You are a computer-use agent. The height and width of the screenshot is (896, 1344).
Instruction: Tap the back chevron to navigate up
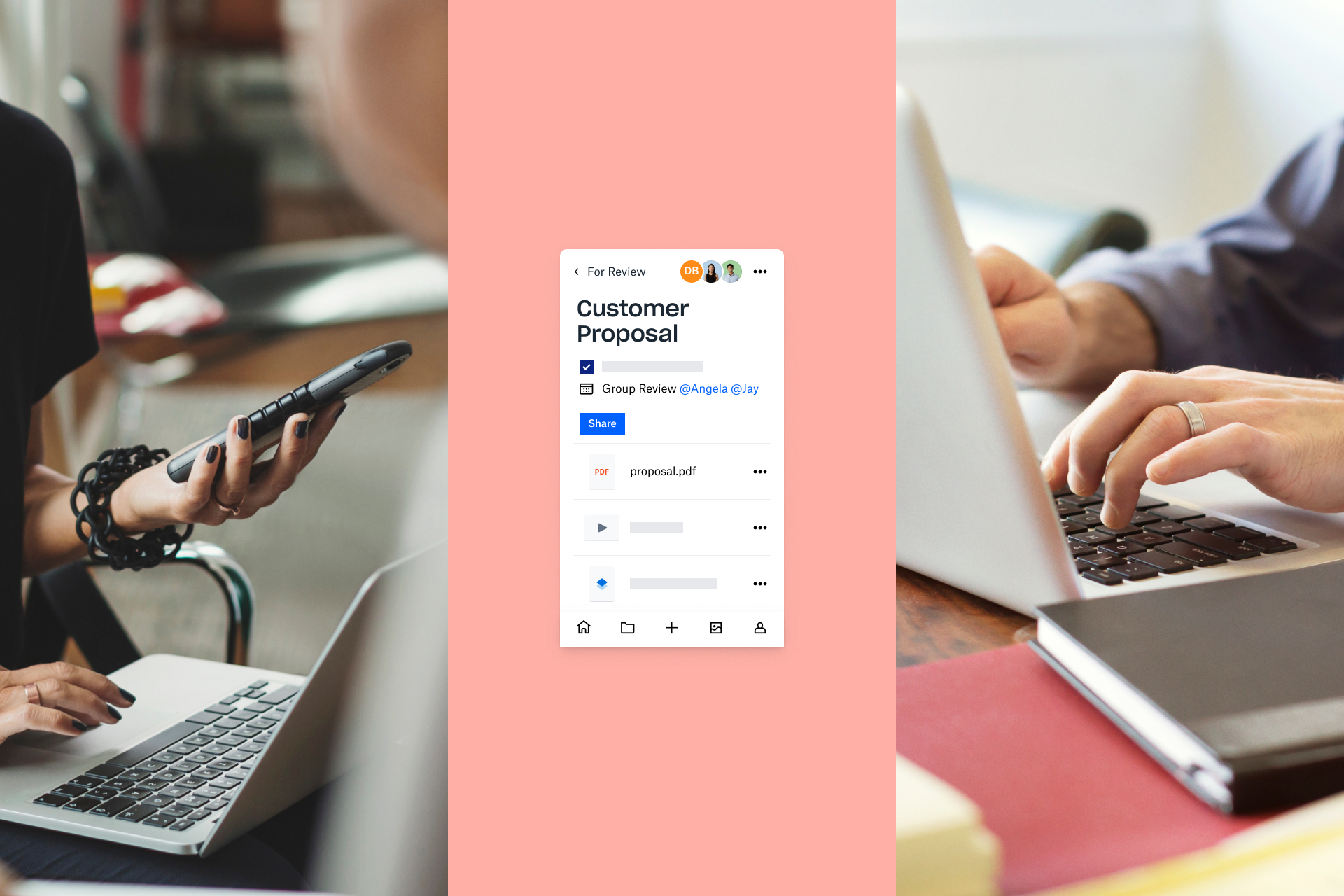[577, 272]
